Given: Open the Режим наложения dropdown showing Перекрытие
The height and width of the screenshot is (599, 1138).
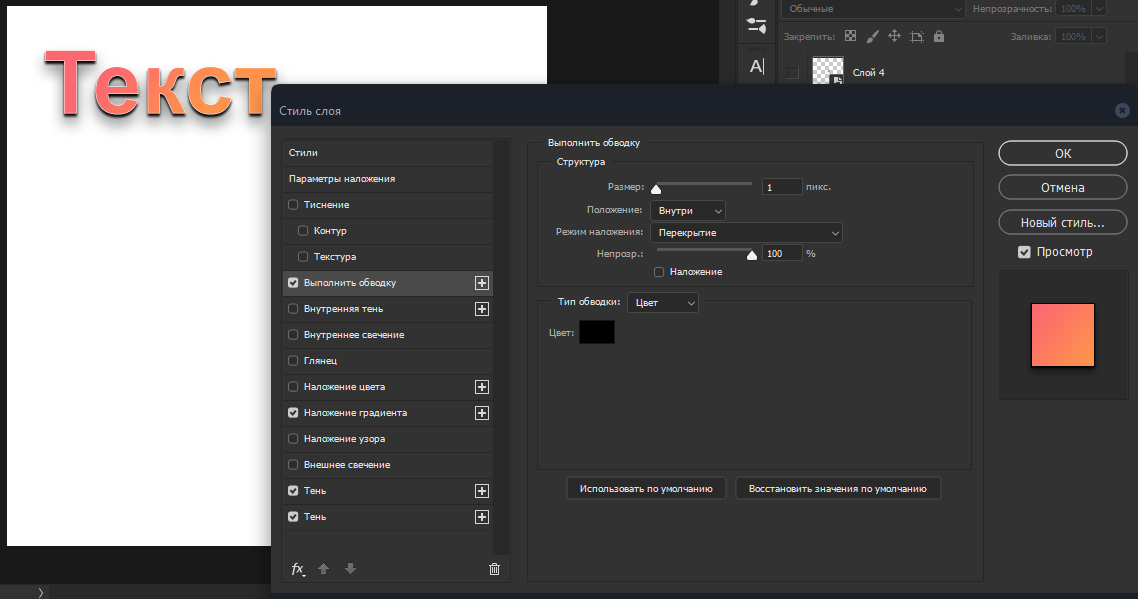Looking at the screenshot, I should (x=746, y=232).
